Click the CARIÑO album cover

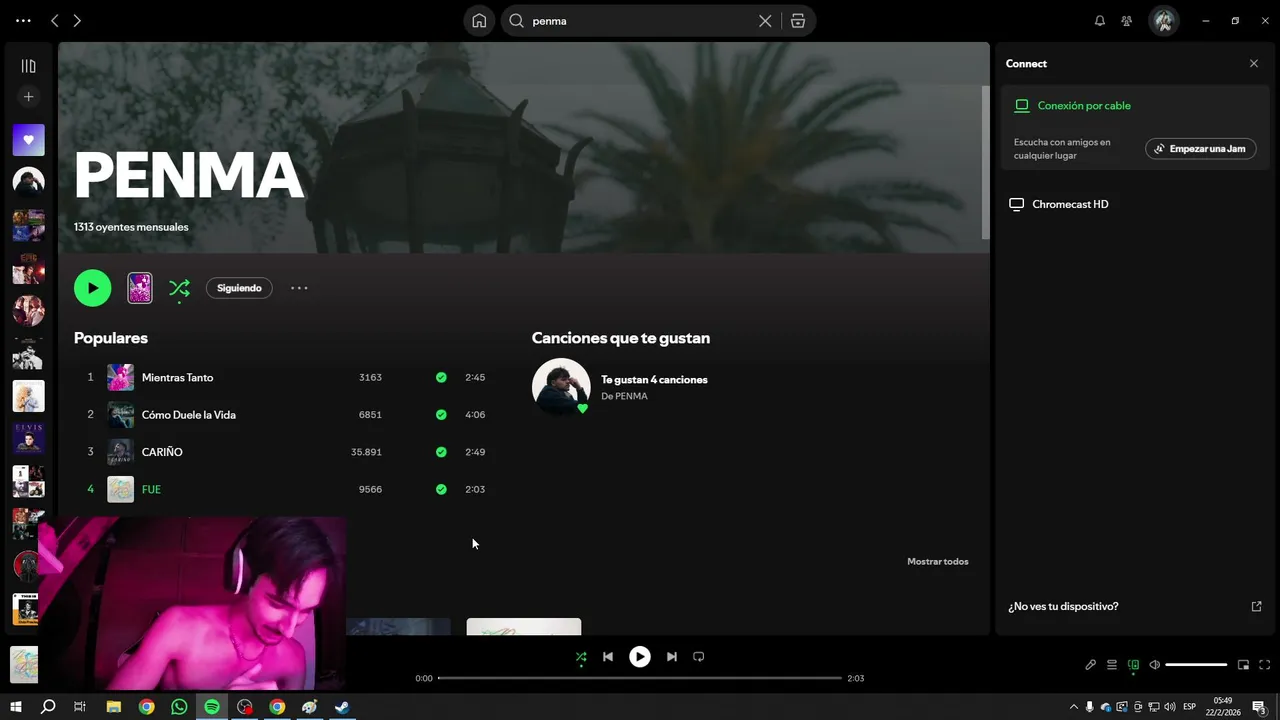coord(120,452)
